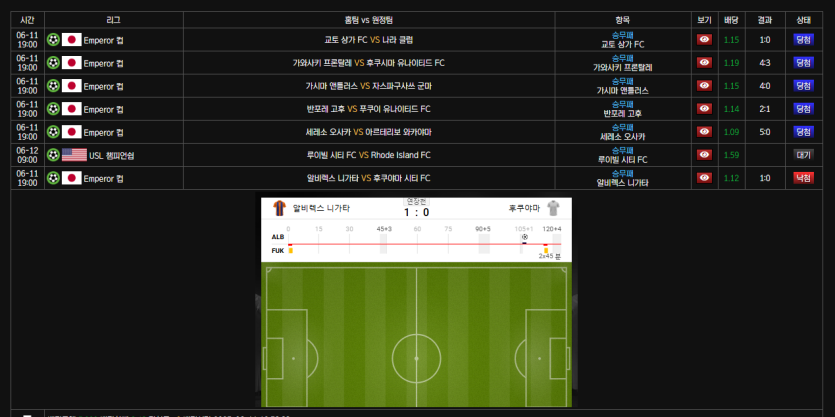Click 승무패 link in 가시마 앤틀러스 row
The width and height of the screenshot is (835, 417).
click(623, 81)
